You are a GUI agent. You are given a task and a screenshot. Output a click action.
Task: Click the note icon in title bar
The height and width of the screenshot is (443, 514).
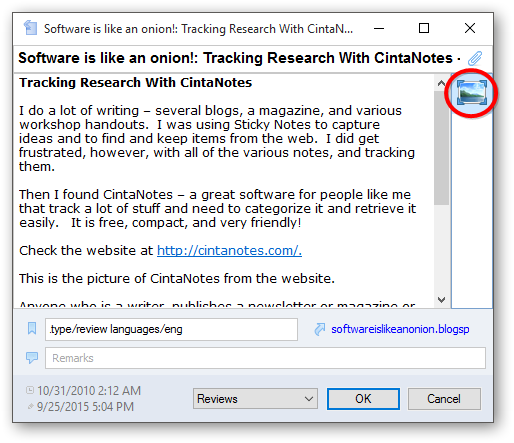tap(30, 28)
